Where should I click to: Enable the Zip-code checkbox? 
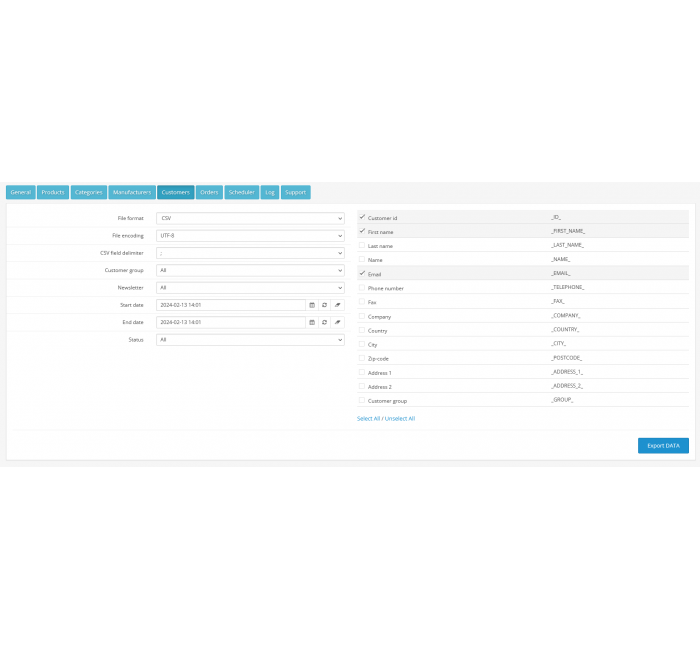362,358
